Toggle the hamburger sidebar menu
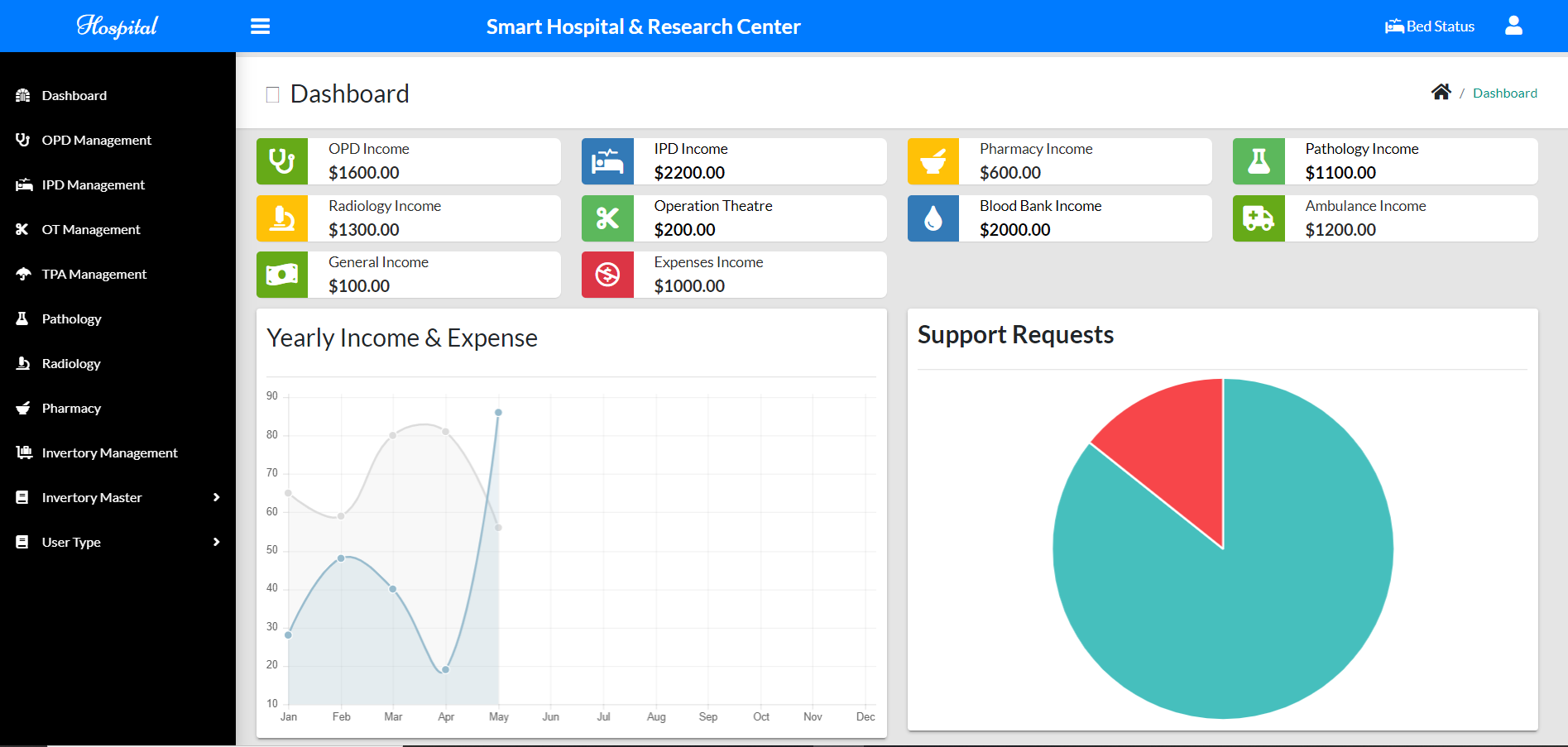The image size is (1568, 747). 260,26
